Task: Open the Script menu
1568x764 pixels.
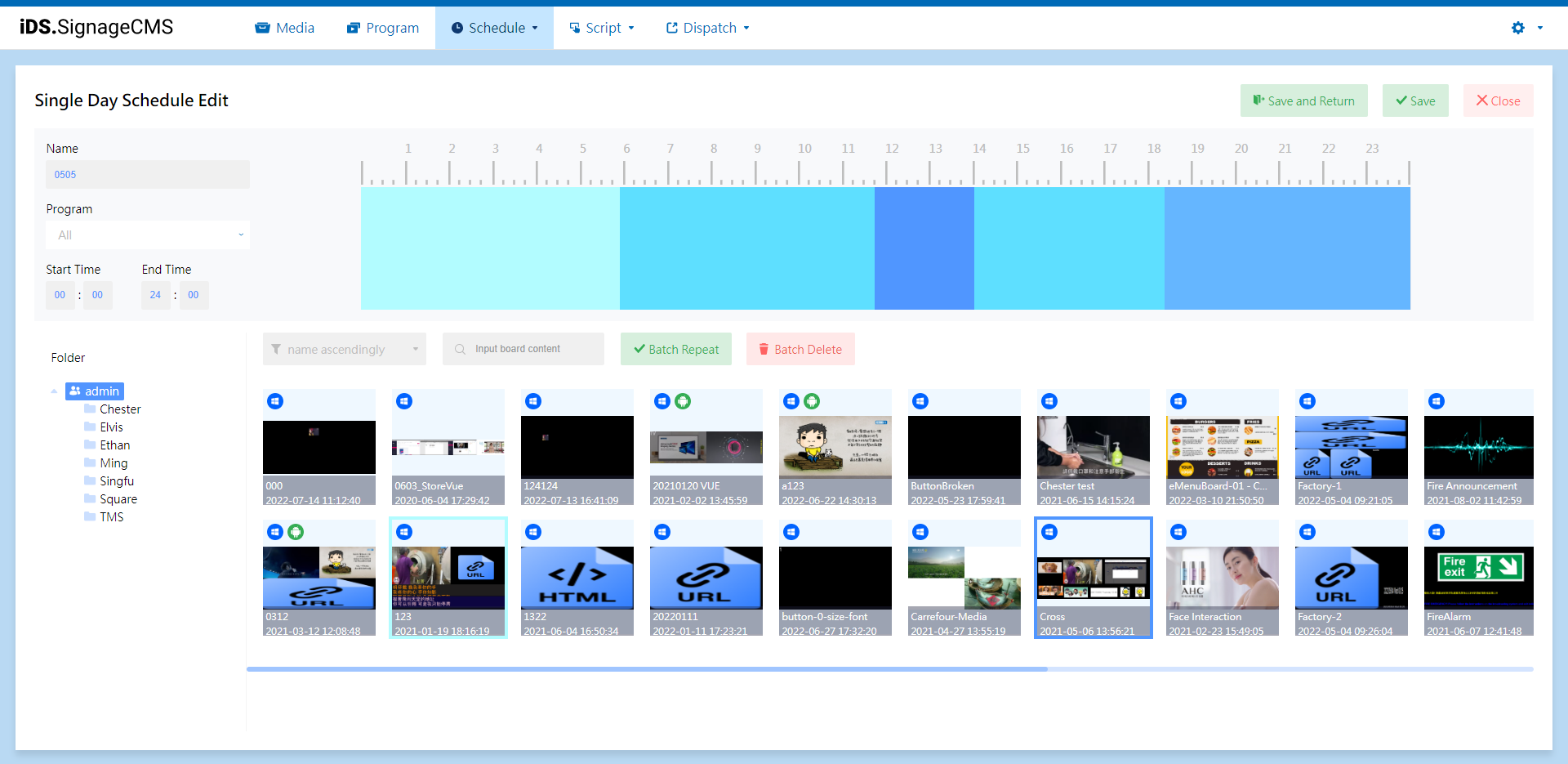Action: click(602, 27)
